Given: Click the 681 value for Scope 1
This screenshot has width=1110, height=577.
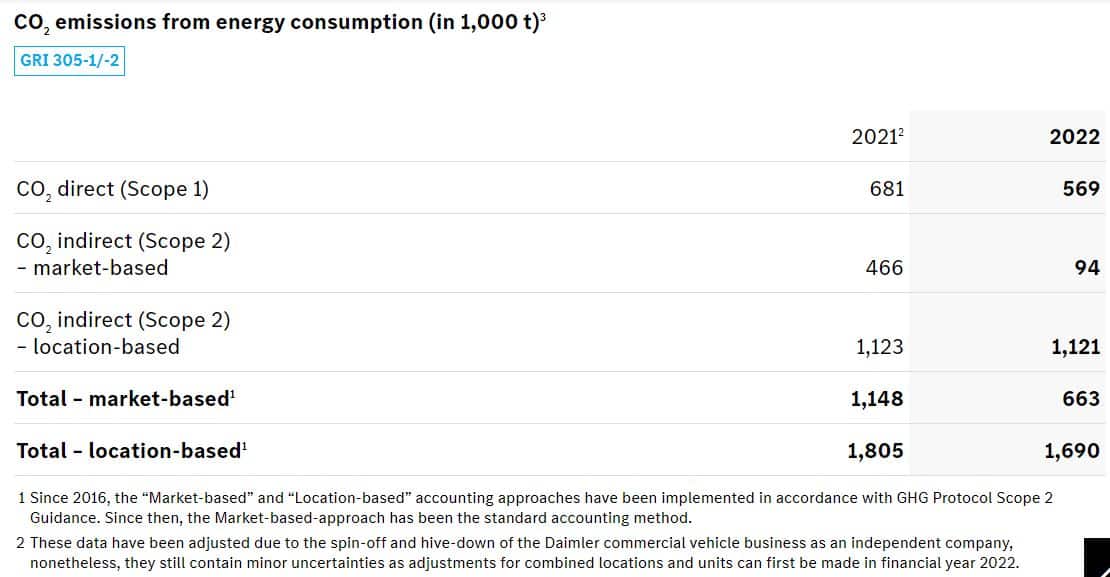Looking at the screenshot, I should [x=886, y=189].
